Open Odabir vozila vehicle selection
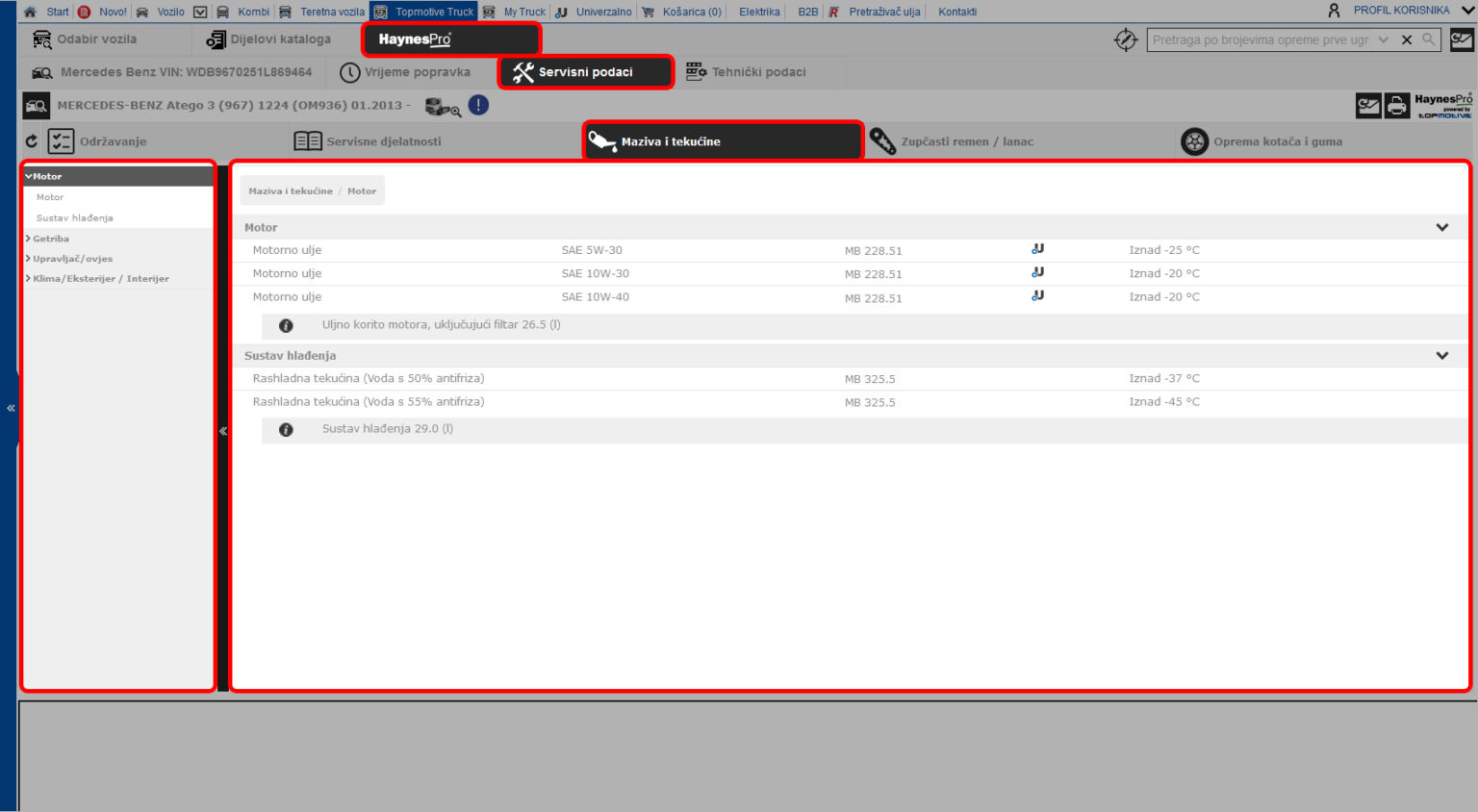The image size is (1478, 812). (96, 39)
